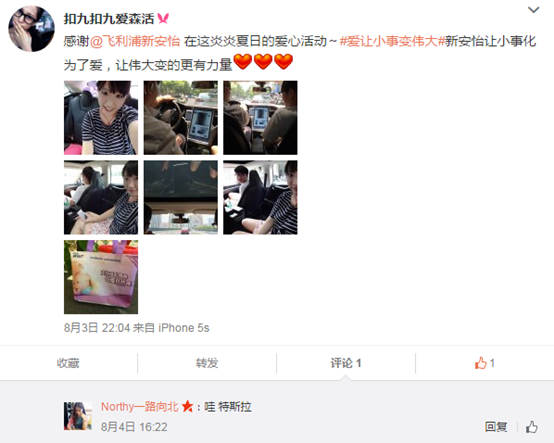Click the poster's avatar picture

pos(31,29)
